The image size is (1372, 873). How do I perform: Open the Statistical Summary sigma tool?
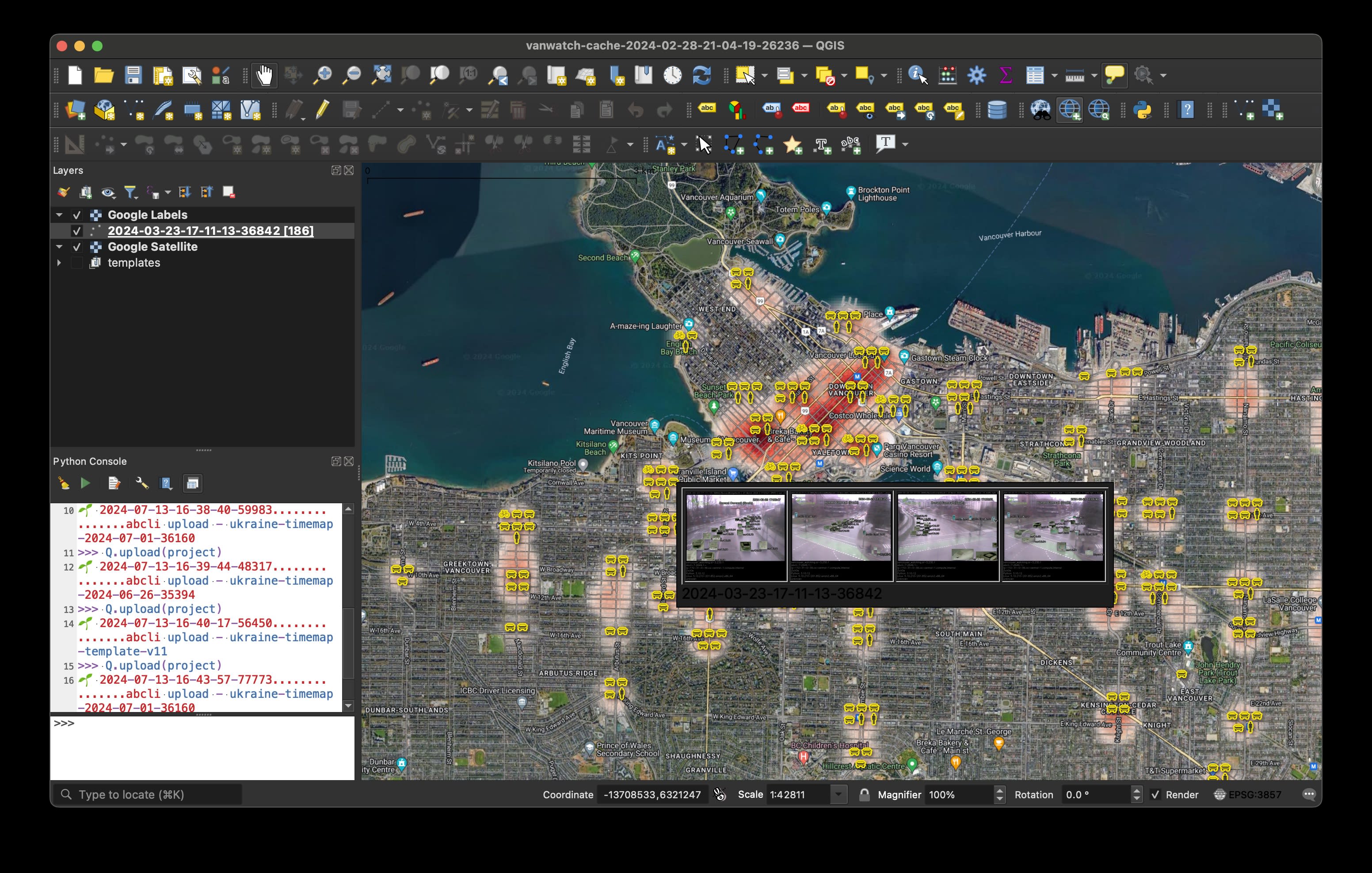(1006, 75)
